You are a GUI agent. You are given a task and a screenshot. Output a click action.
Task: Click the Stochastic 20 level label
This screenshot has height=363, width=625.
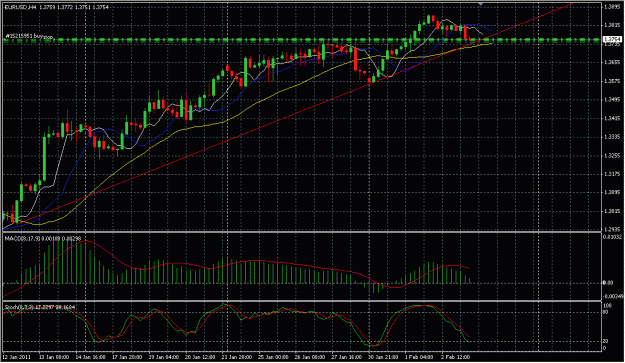605,341
